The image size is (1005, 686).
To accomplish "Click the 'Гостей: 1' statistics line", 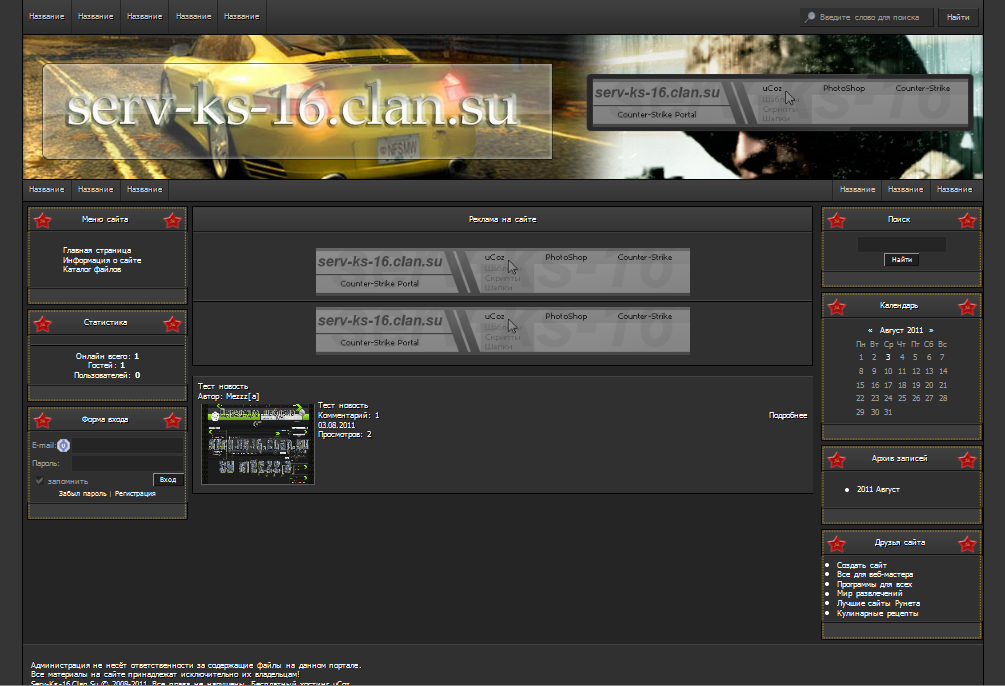I will [106, 365].
